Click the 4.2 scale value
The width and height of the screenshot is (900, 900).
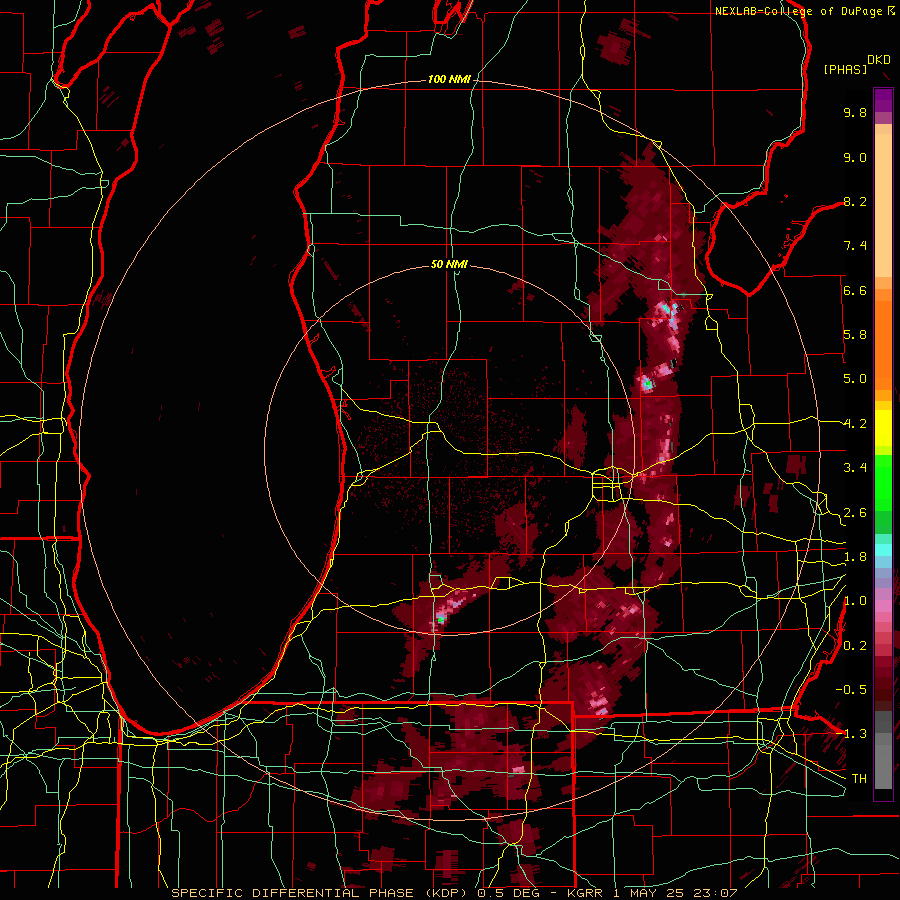point(855,424)
